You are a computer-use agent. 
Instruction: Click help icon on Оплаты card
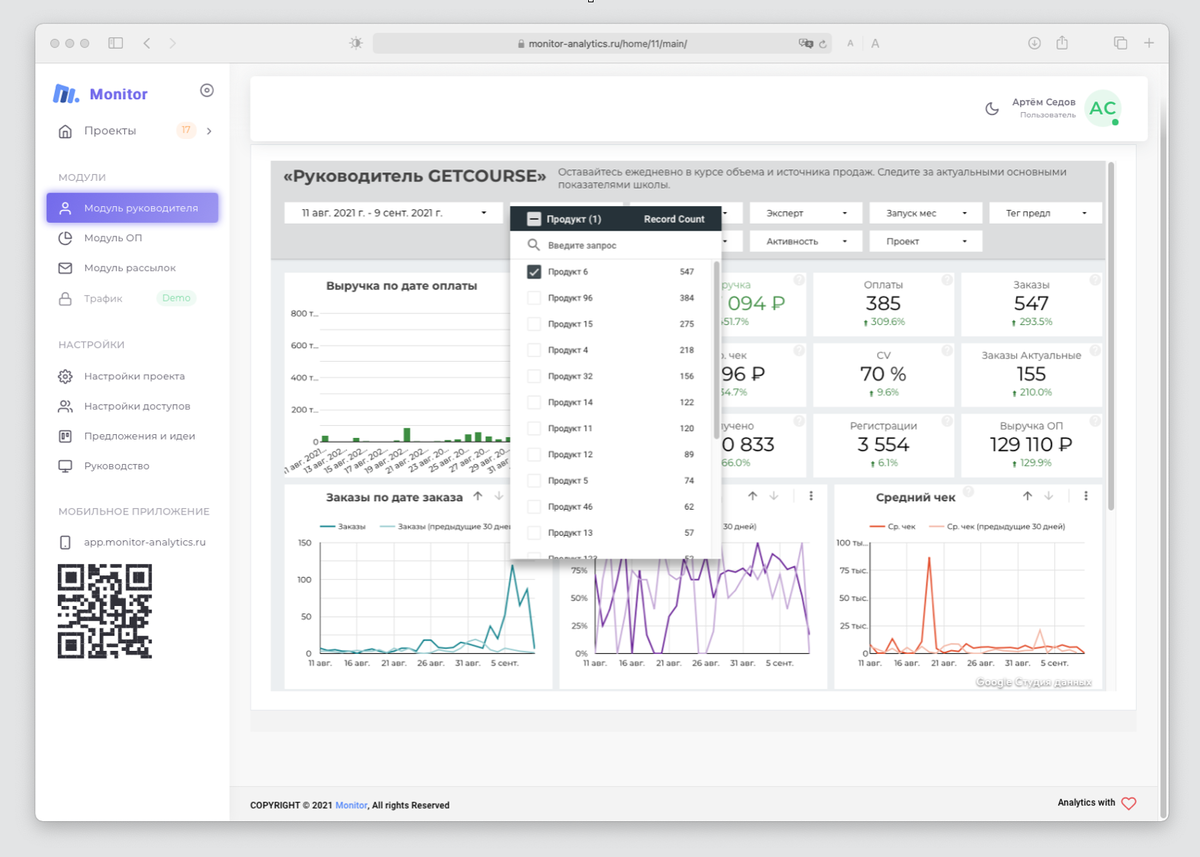(x=946, y=280)
